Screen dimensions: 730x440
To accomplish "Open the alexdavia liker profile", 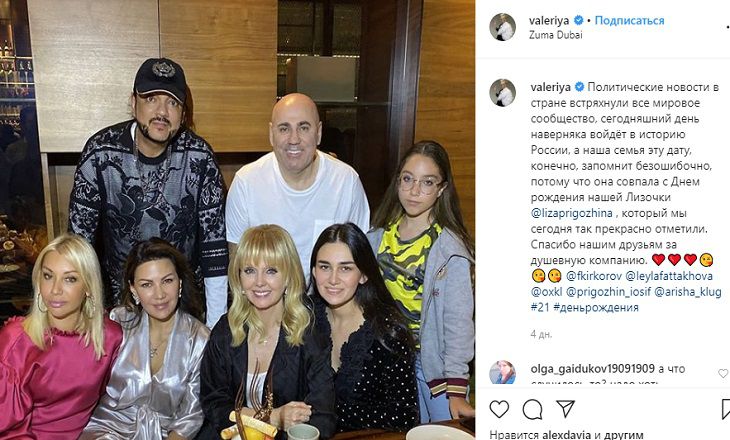I will click(567, 434).
